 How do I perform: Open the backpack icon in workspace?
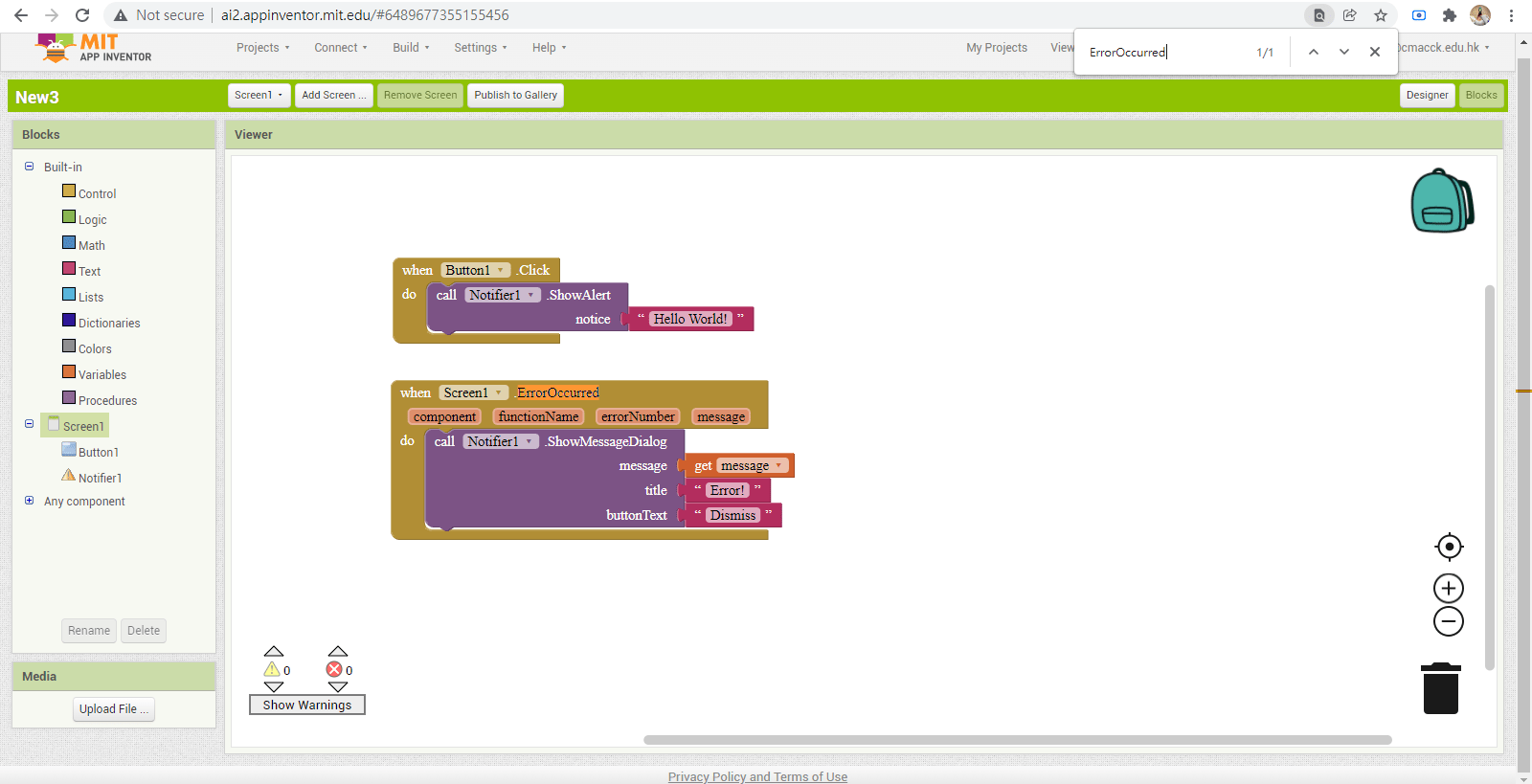pyautogui.click(x=1441, y=201)
